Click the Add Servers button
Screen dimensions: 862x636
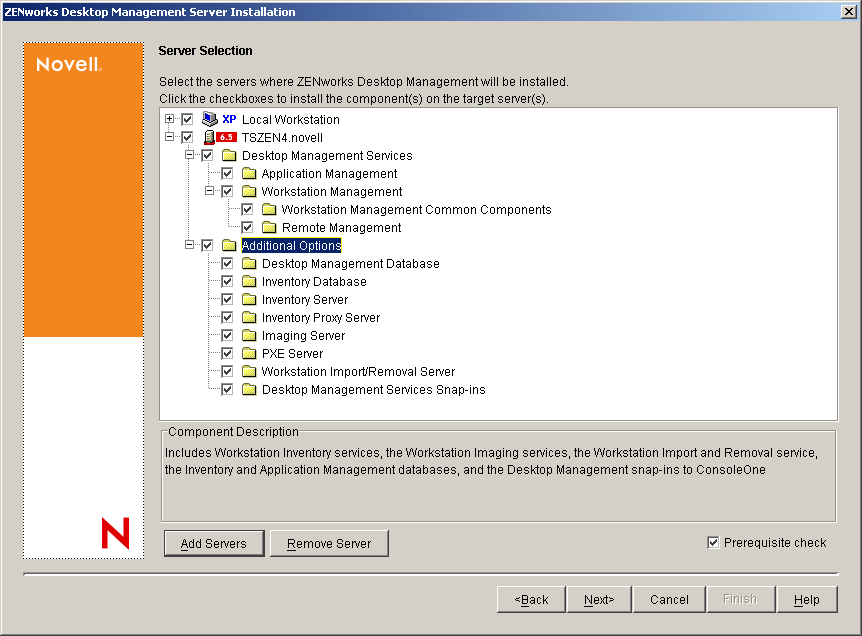(213, 543)
